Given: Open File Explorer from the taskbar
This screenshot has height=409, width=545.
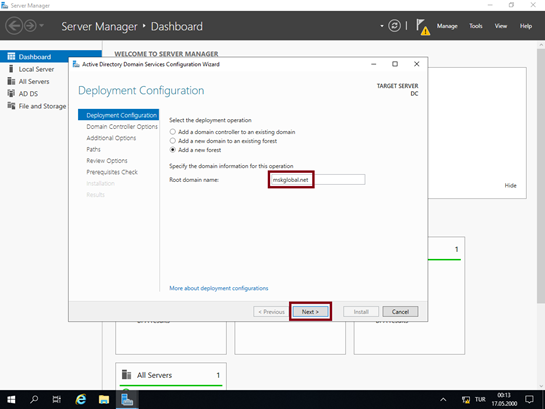Looking at the screenshot, I should tap(104, 400).
